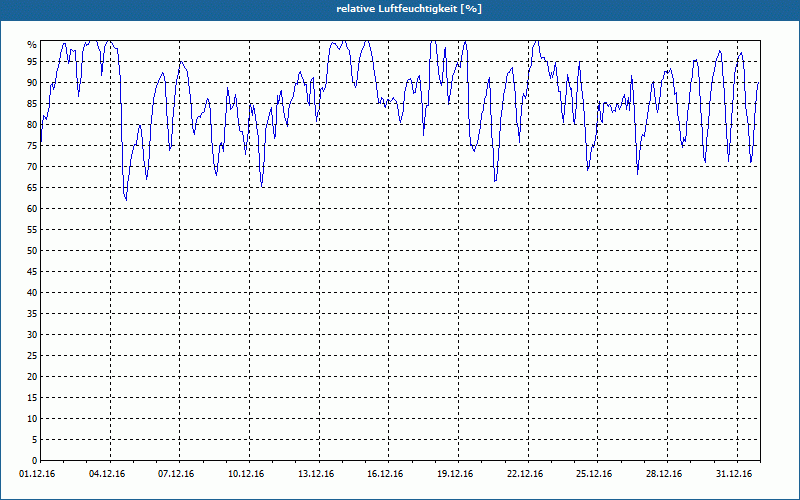Click the '%' unit label on y-axis

coord(32,45)
